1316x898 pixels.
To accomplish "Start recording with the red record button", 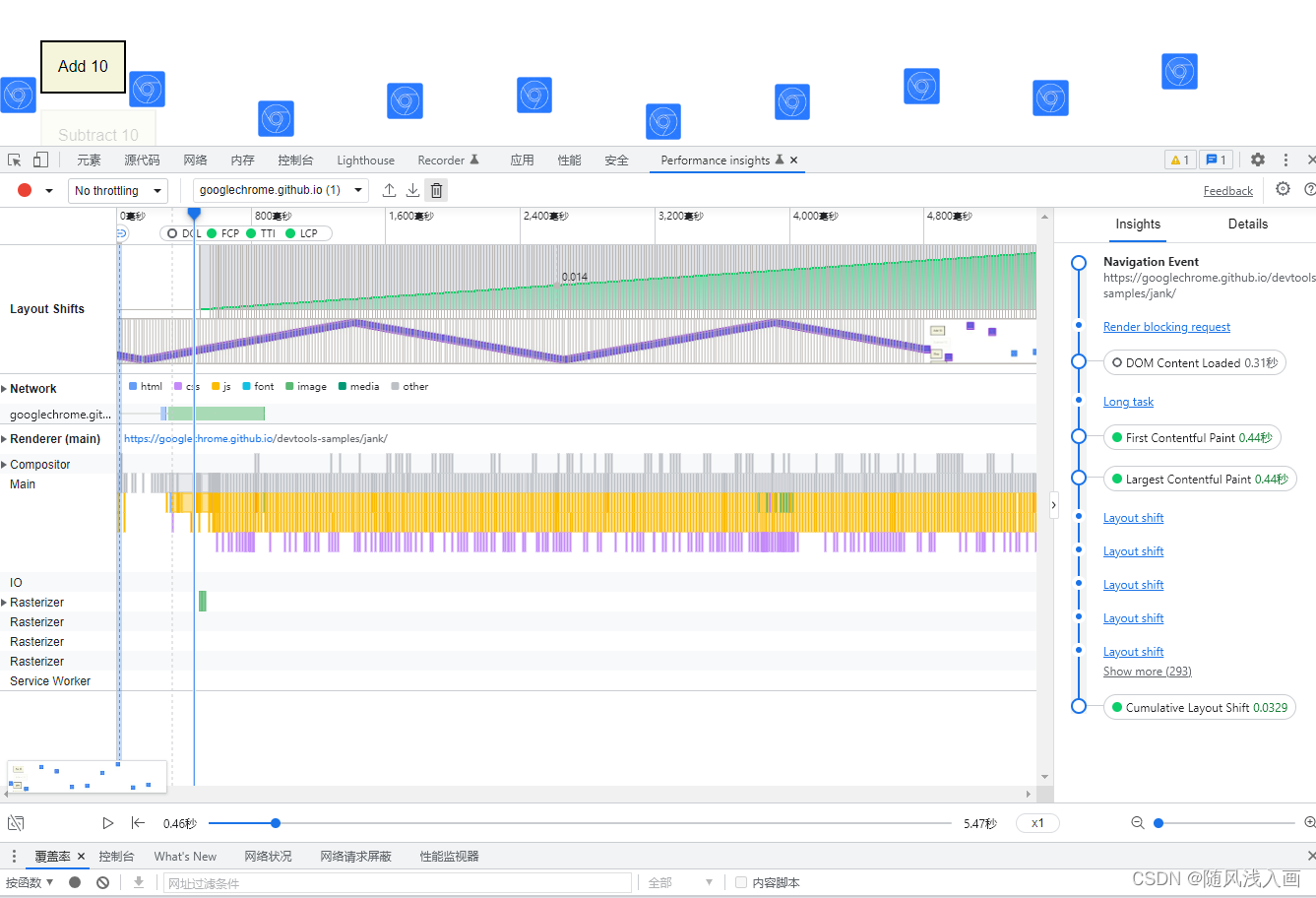I will click(25, 190).
